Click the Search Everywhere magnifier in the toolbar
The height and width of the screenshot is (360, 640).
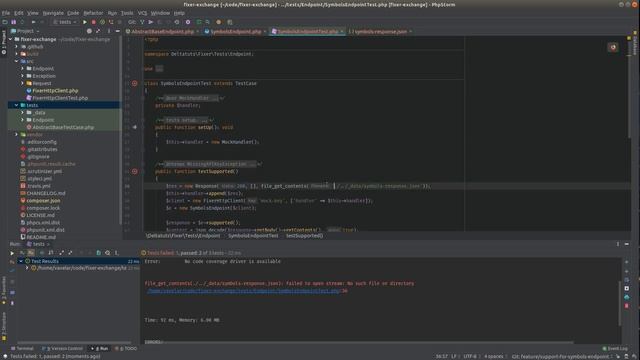208,22
